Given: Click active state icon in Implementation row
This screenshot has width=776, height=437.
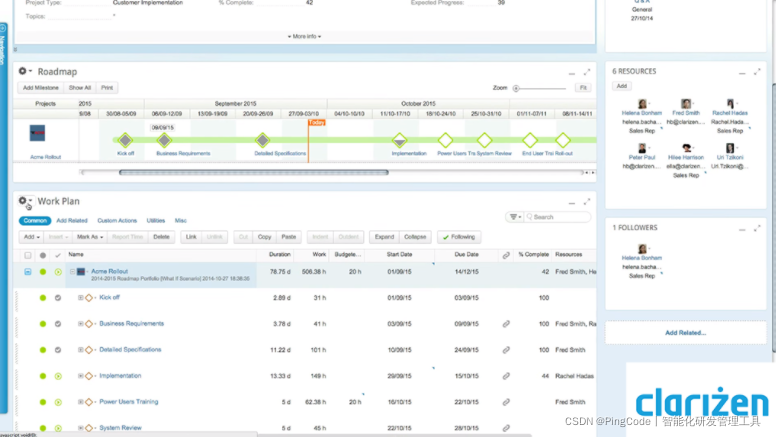Looking at the screenshot, I should tap(58, 376).
